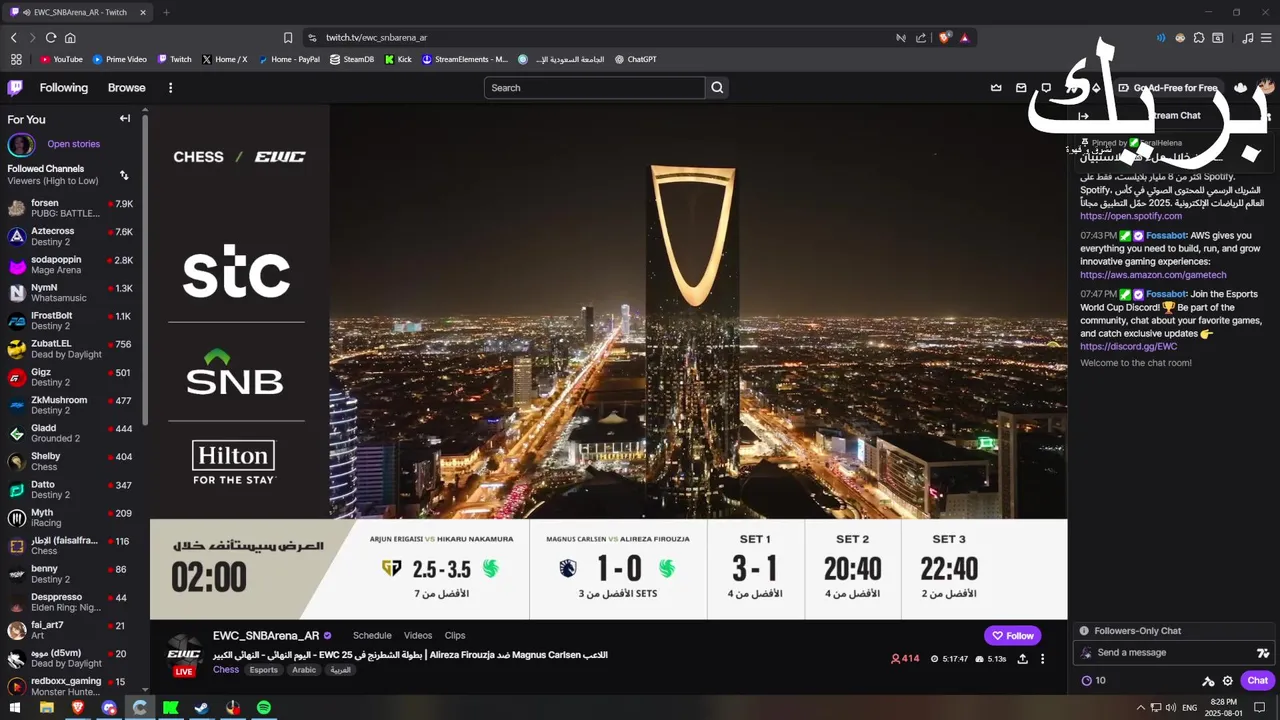Open the Kick bookmark

click(398, 60)
